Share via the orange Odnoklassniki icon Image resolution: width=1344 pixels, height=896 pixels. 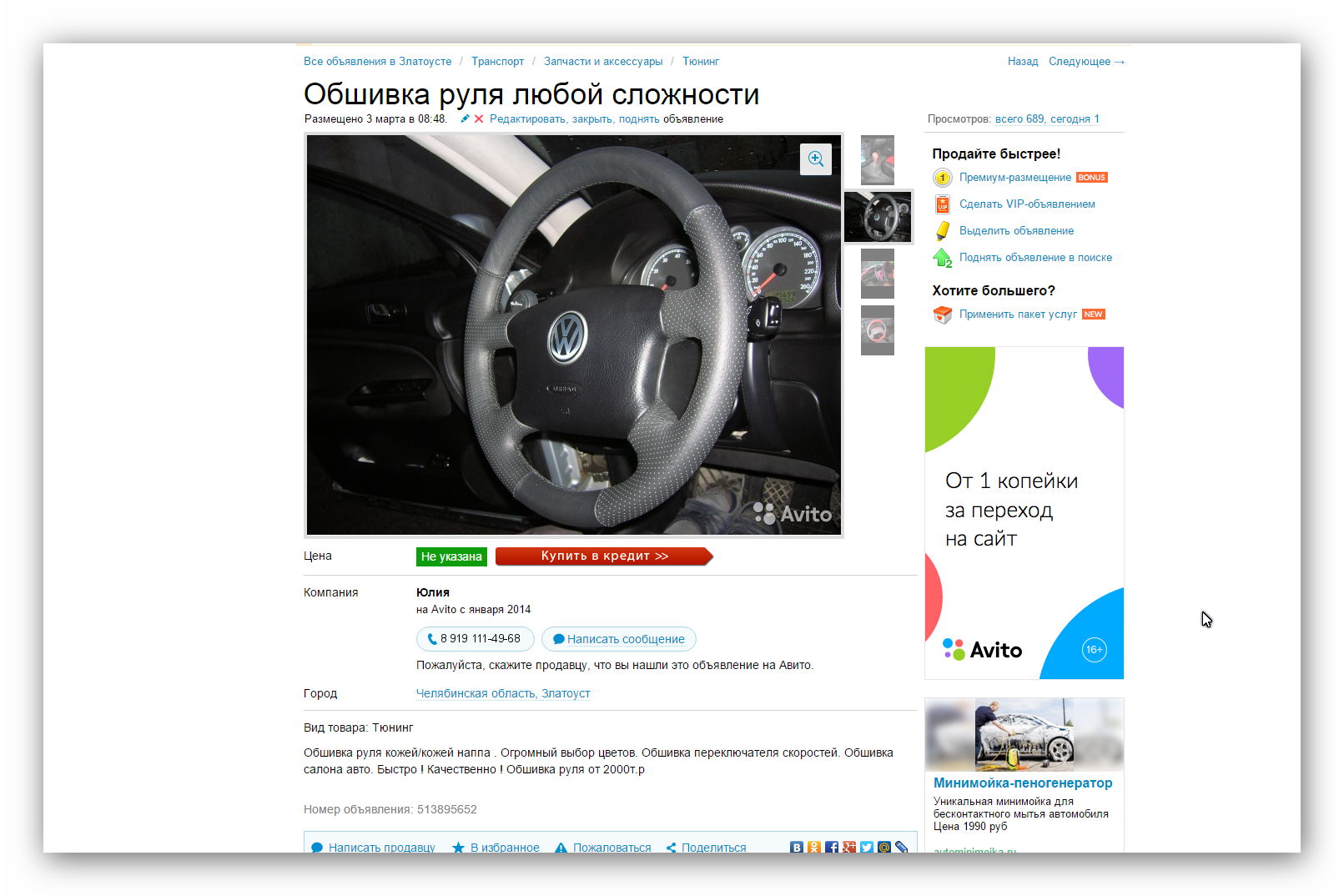coord(814,848)
